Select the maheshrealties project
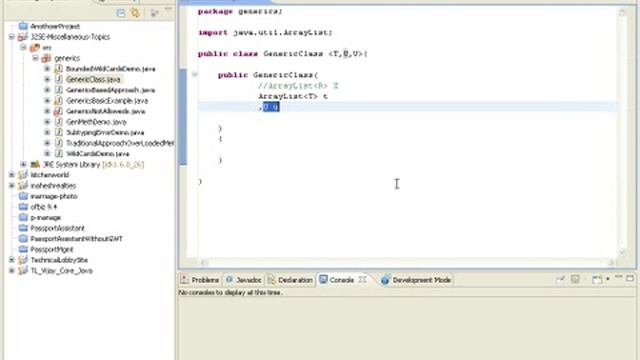 pyautogui.click(x=53, y=186)
